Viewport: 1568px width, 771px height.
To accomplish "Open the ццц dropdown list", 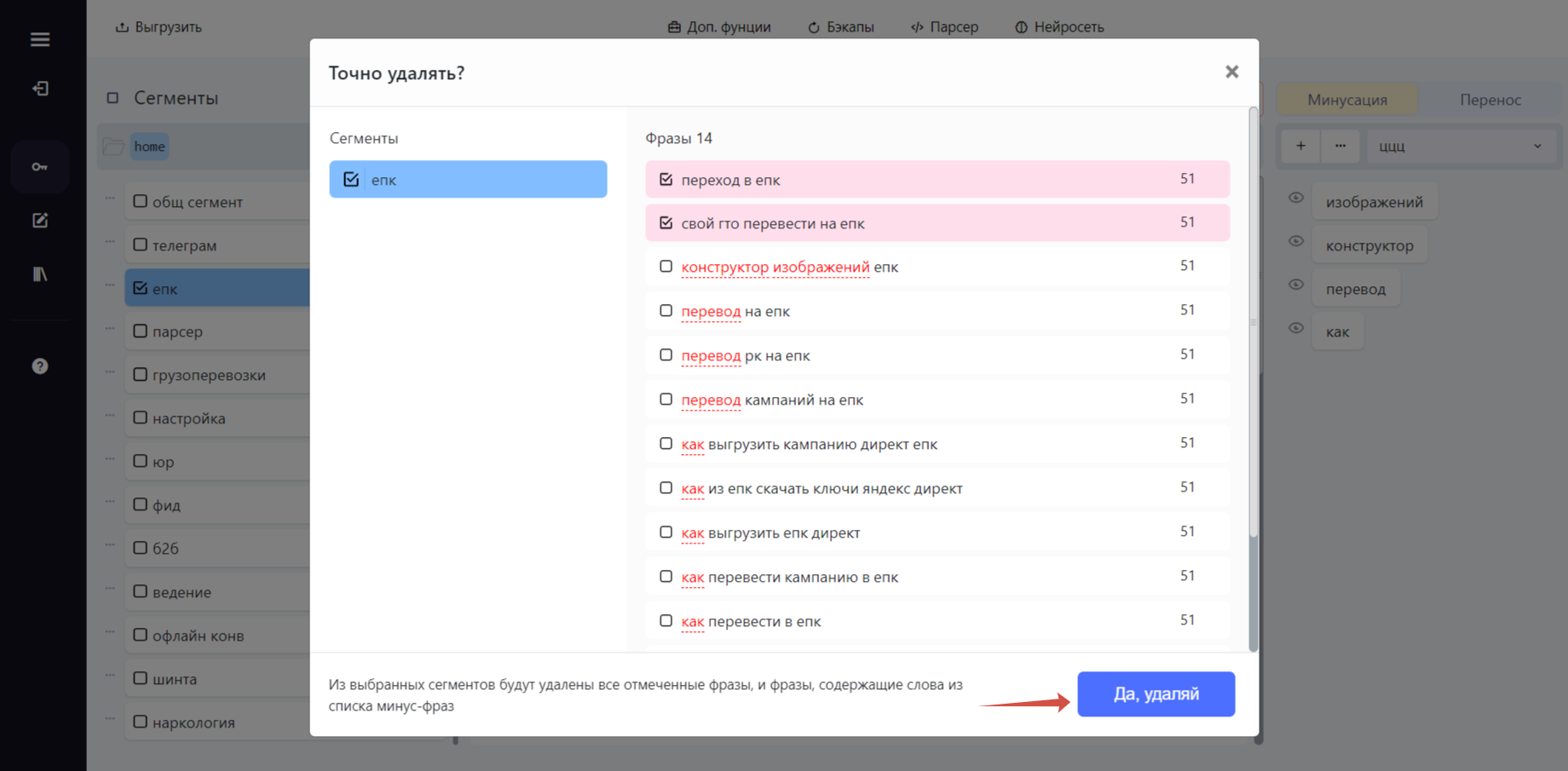I will (x=1461, y=146).
